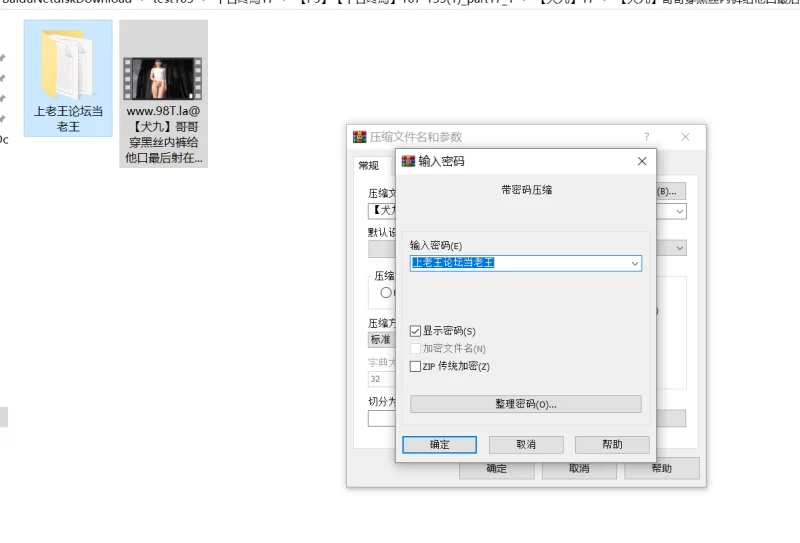Expand the archive name dropdown in 压缩文件名和参数
This screenshot has height=543, width=800.
pyautogui.click(x=680, y=211)
